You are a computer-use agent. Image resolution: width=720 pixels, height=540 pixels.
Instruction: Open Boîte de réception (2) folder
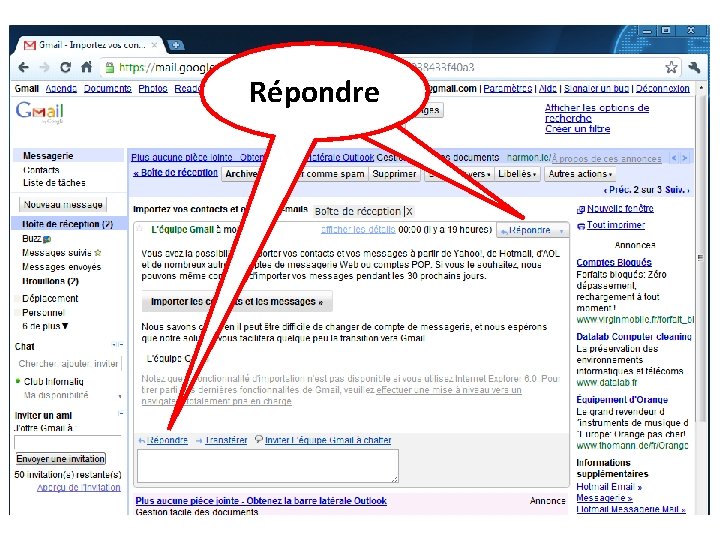pyautogui.click(x=67, y=224)
